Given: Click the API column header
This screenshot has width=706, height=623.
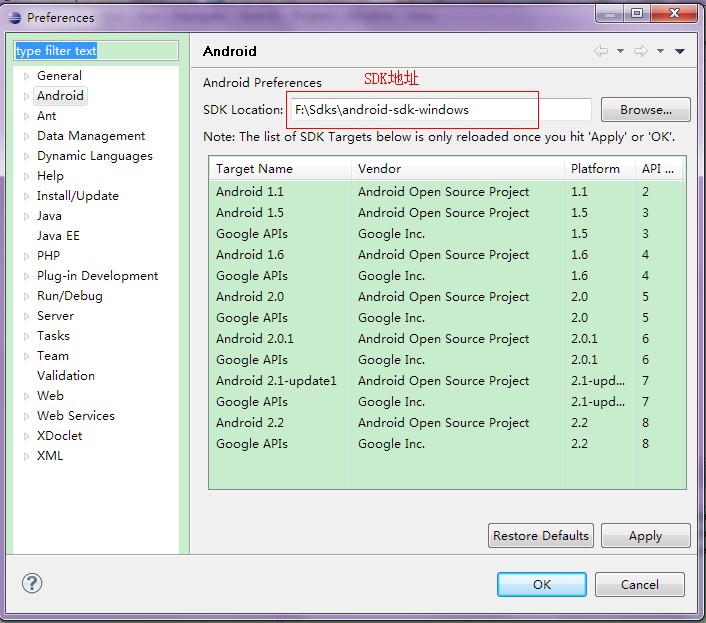Looking at the screenshot, I should [x=660, y=169].
